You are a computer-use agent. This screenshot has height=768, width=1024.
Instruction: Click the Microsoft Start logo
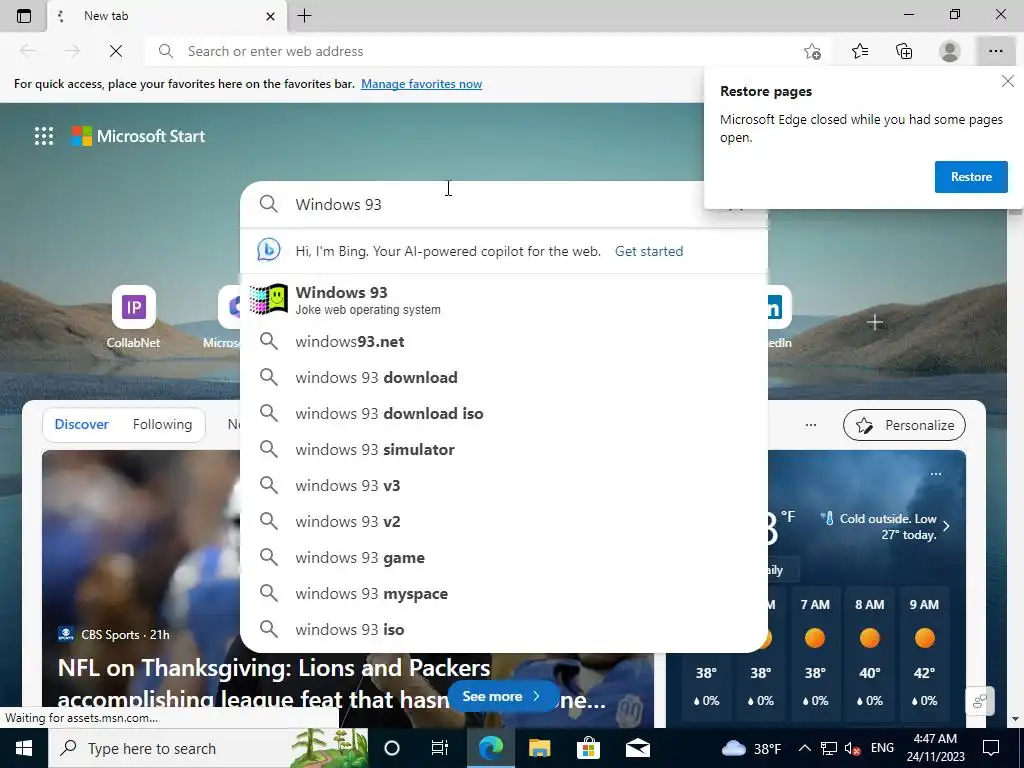(x=138, y=136)
